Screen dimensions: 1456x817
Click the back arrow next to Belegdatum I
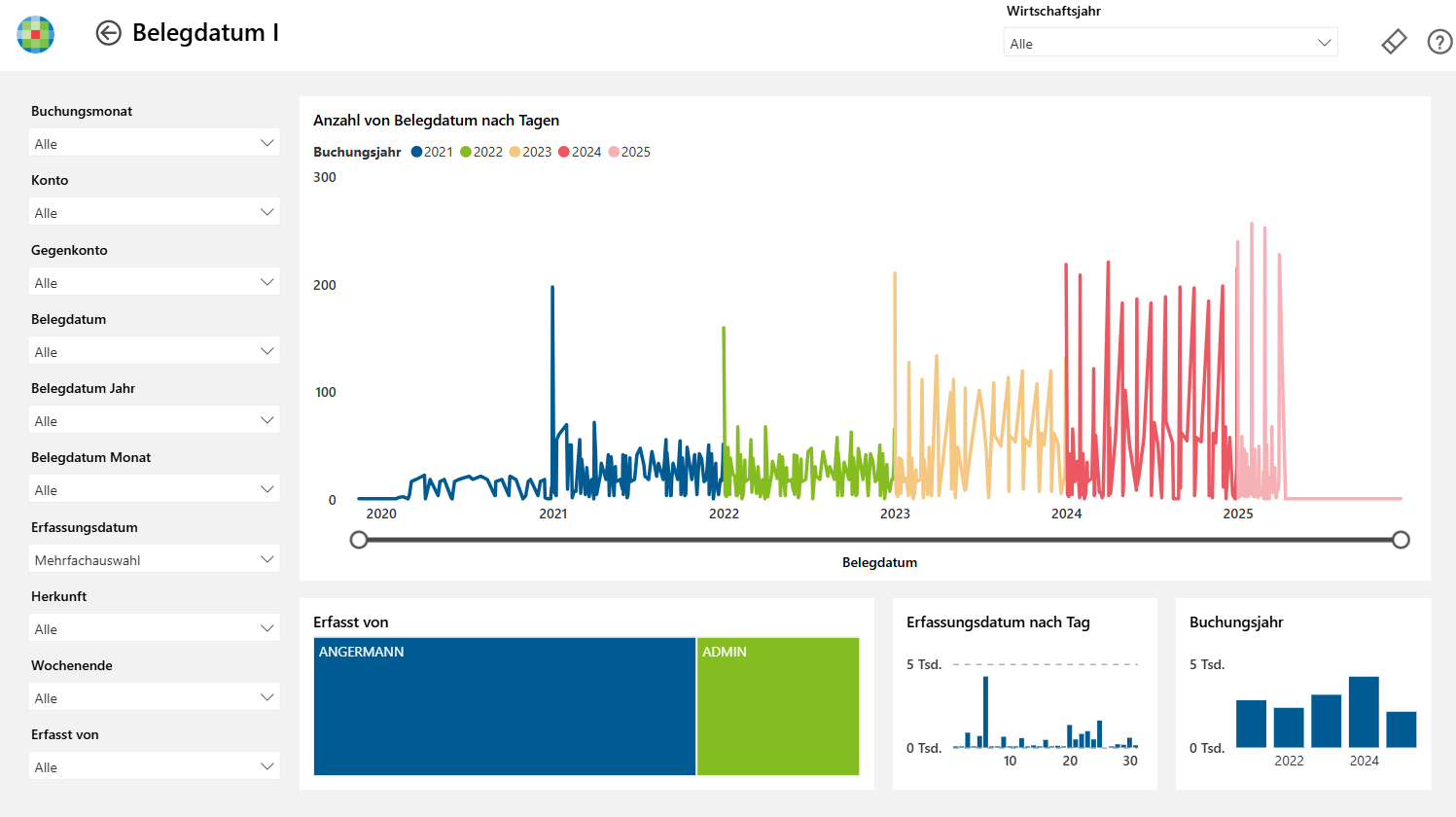point(108,33)
